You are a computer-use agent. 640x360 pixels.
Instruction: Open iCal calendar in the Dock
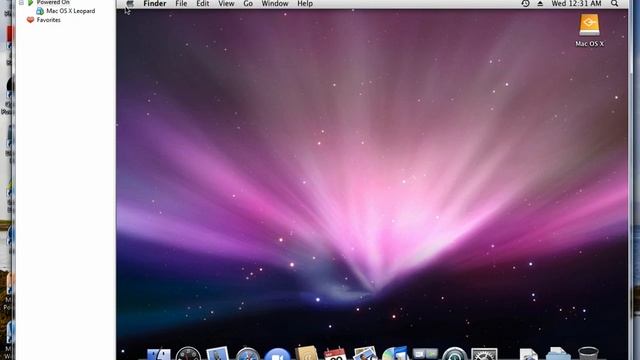[x=336, y=354]
